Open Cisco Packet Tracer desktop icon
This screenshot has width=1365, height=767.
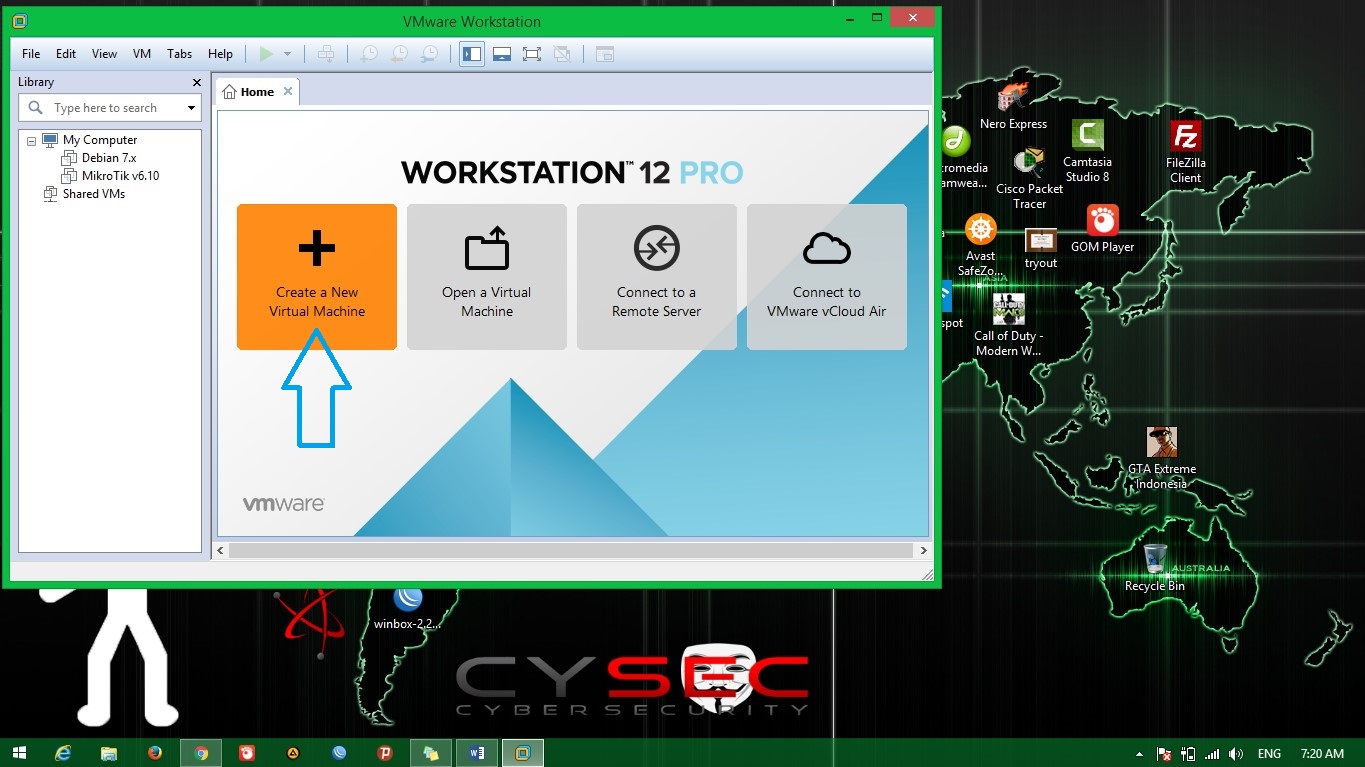click(1029, 179)
